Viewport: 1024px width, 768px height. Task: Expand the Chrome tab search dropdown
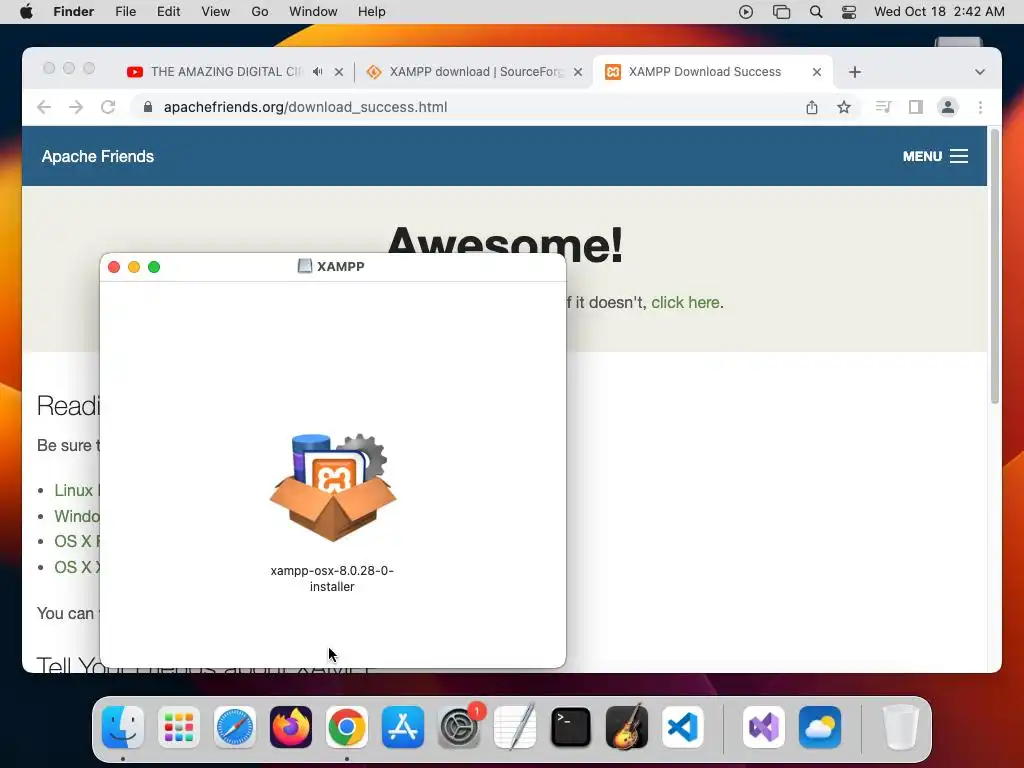point(980,72)
